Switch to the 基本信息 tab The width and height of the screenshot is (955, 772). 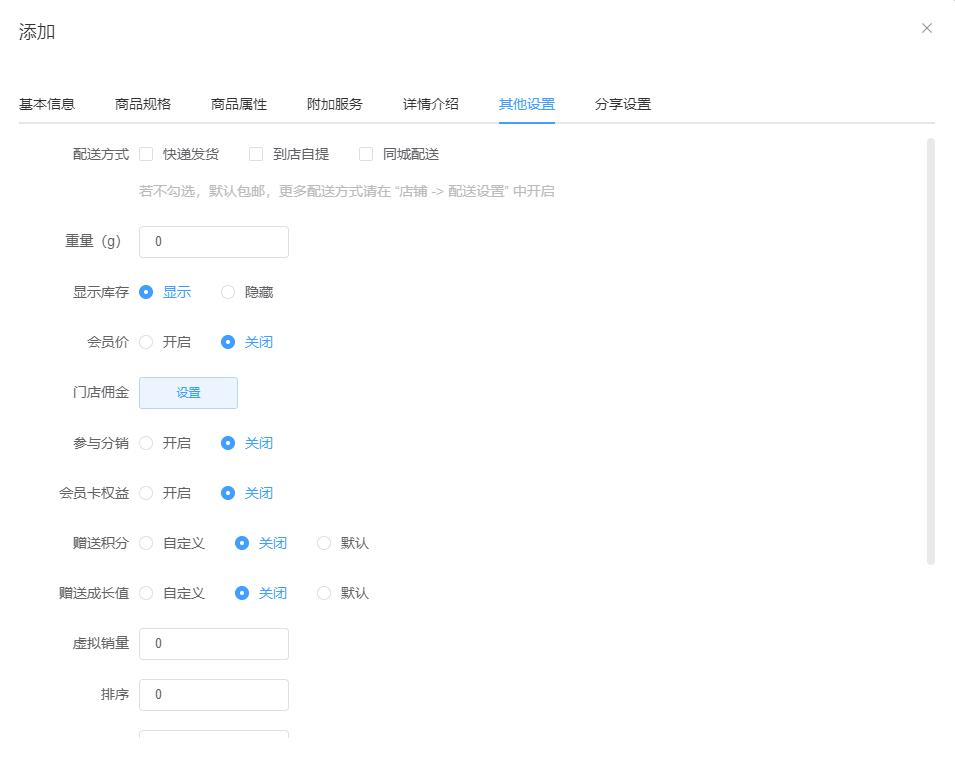tap(47, 104)
